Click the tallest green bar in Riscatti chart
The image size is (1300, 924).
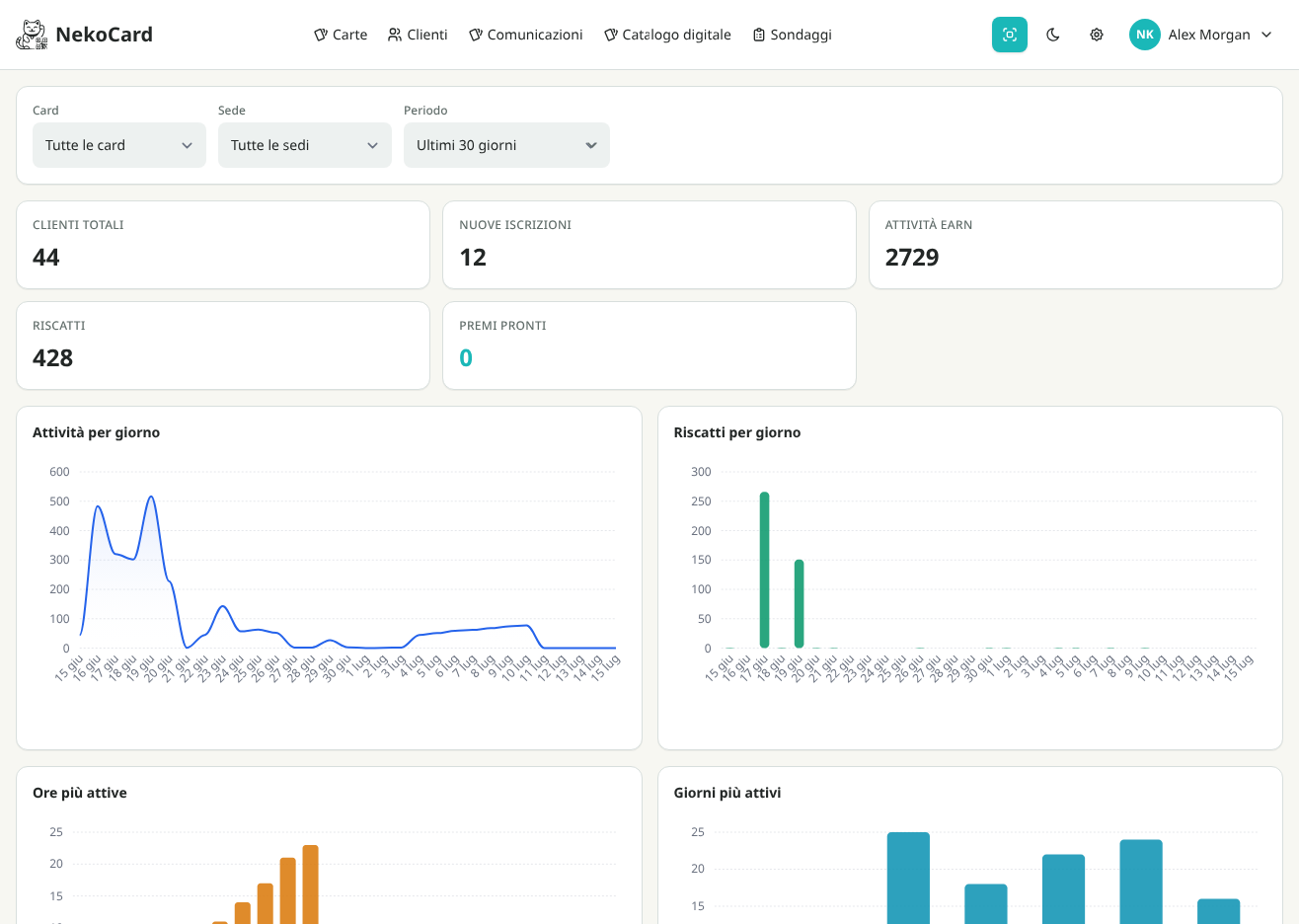pos(764,570)
